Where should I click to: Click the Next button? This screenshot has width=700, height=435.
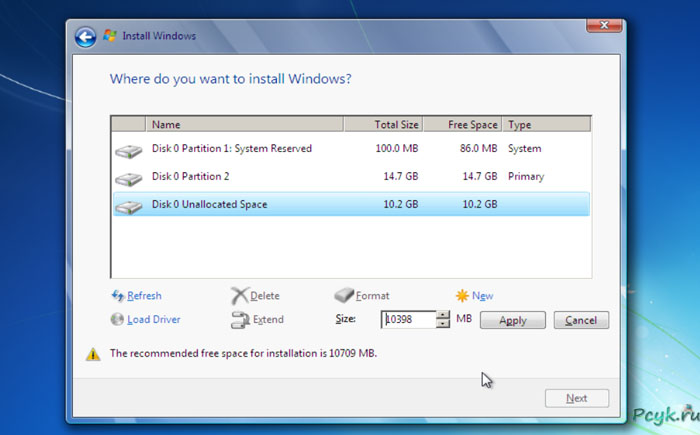click(x=576, y=398)
